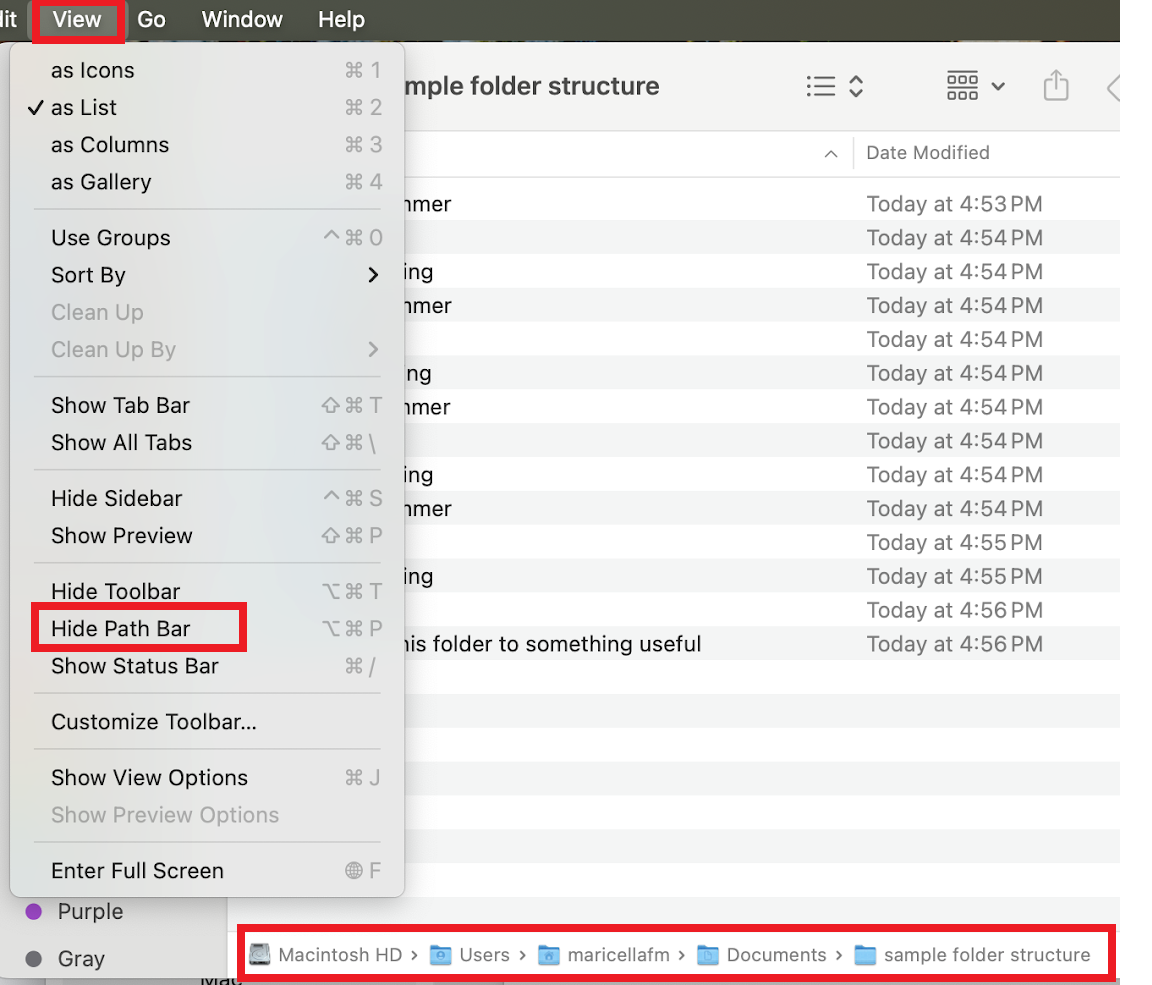Choose Enter Full Screen
Image resolution: width=1152 pixels, height=985 pixels.
(207, 870)
